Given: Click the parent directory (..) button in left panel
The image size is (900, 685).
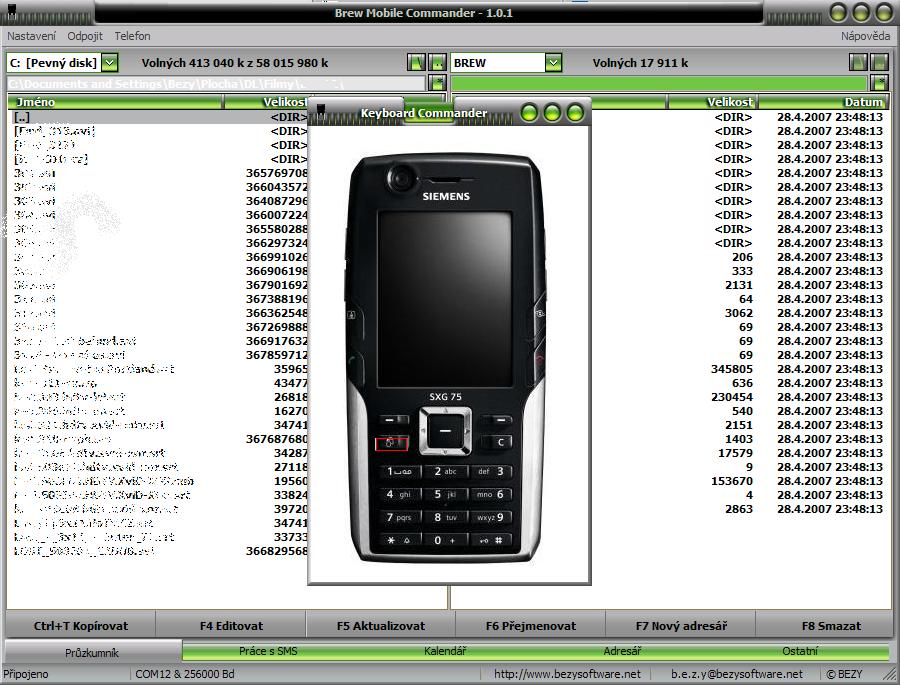Looking at the screenshot, I should pos(437,63).
